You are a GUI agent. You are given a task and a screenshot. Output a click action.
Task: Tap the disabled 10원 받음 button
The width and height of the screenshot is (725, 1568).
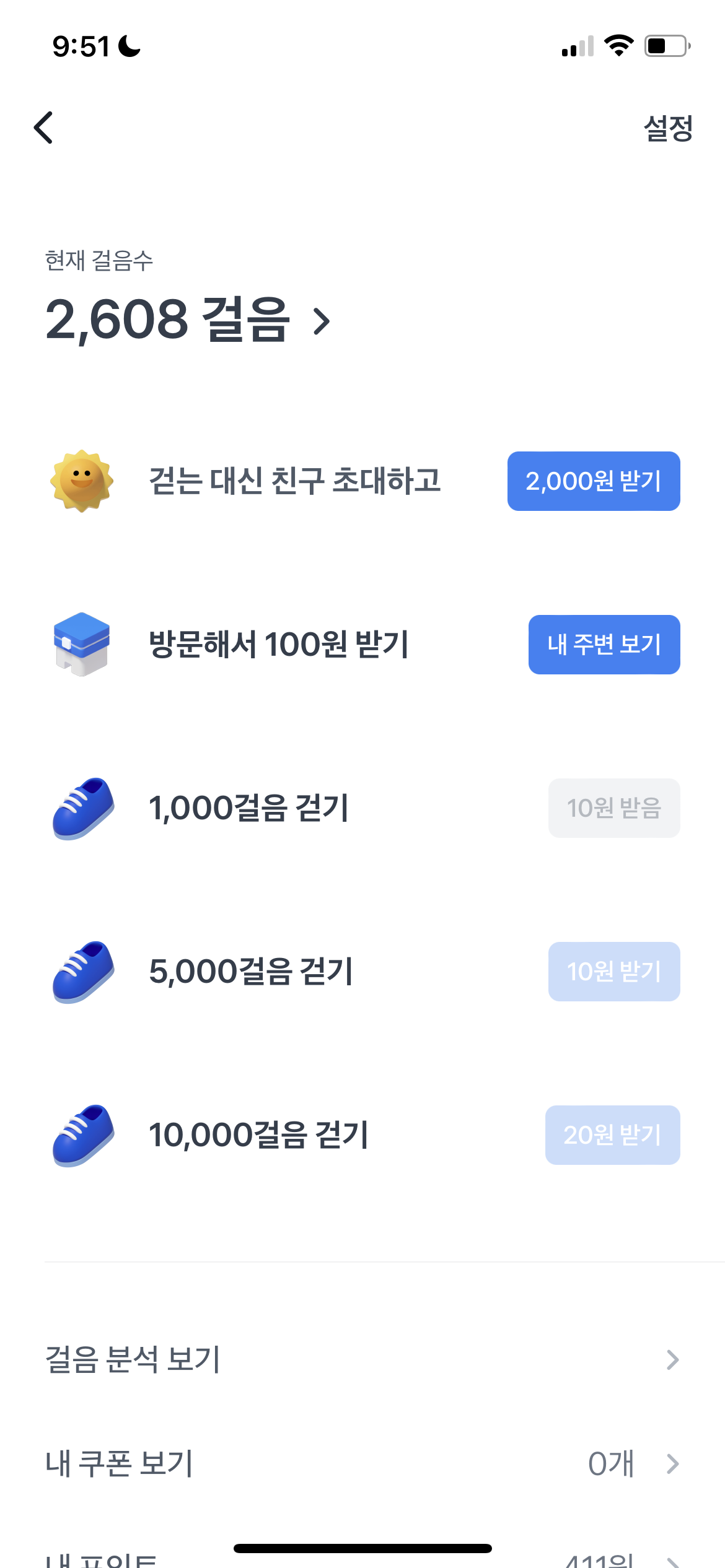point(613,808)
